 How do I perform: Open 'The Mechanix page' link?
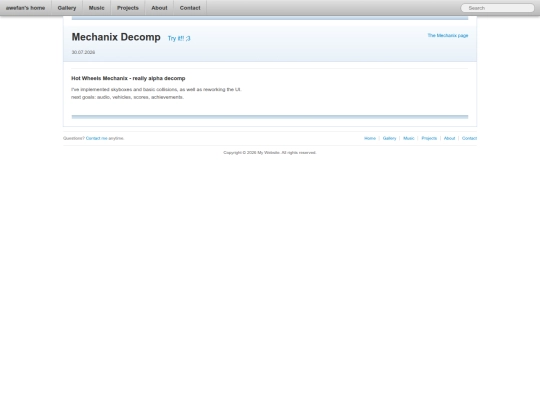(x=448, y=35)
